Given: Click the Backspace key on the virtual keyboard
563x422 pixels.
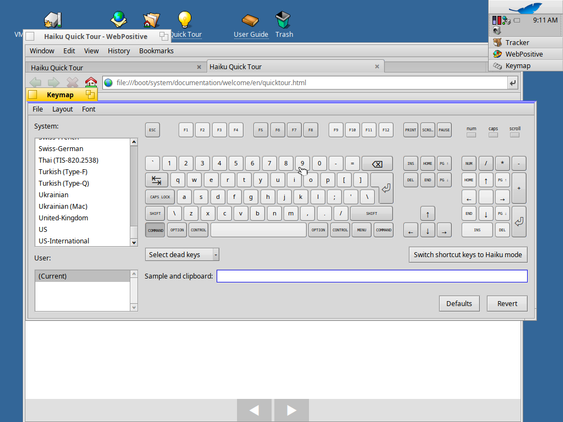Looking at the screenshot, I should (377, 164).
